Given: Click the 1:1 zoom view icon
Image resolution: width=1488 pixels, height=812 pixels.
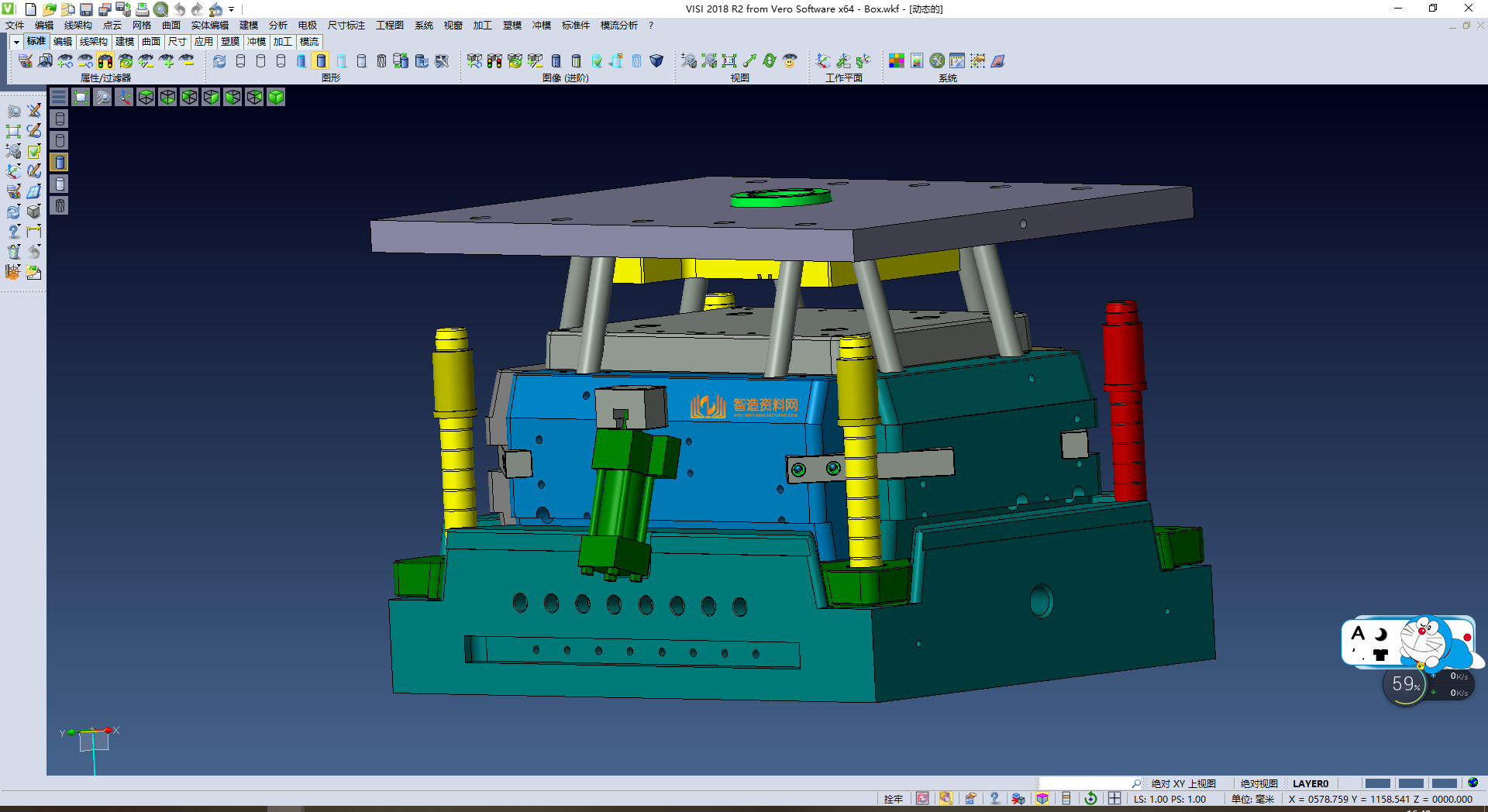Looking at the screenshot, I should pos(729,61).
